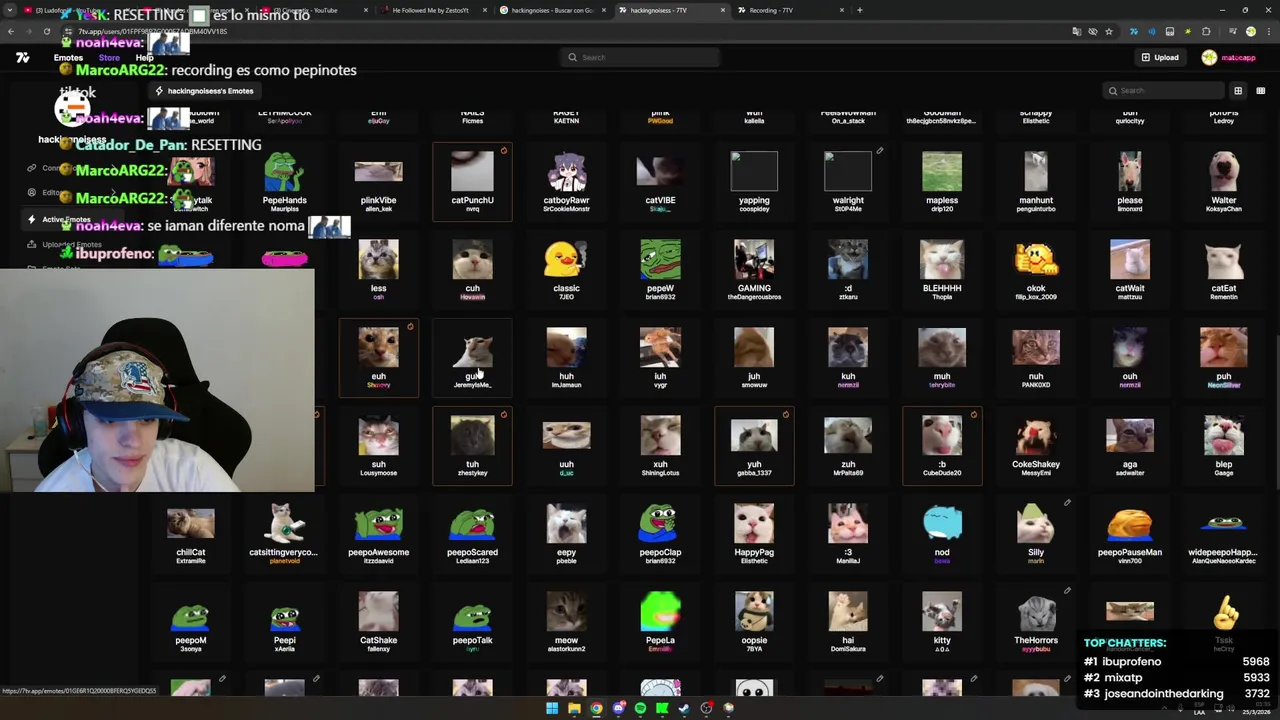Open the CokeShakey emote
This screenshot has height=720, width=1280.
[1036, 444]
